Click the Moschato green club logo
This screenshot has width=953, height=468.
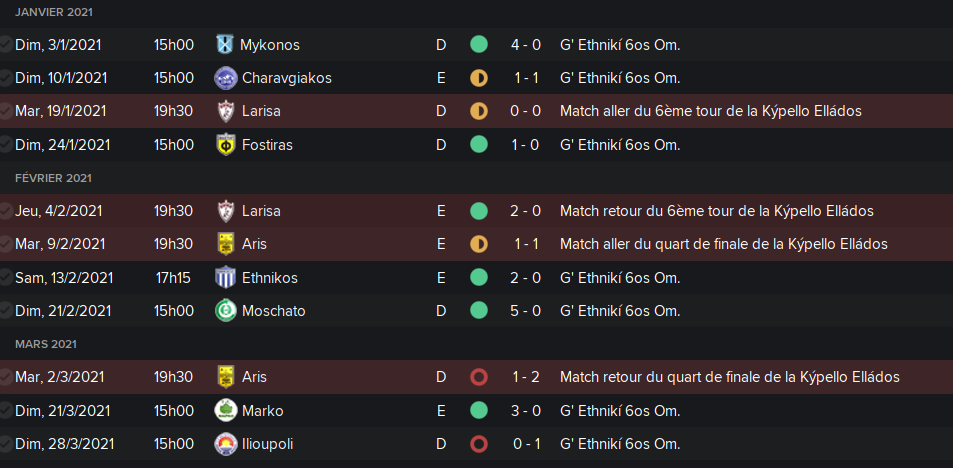coord(225,311)
